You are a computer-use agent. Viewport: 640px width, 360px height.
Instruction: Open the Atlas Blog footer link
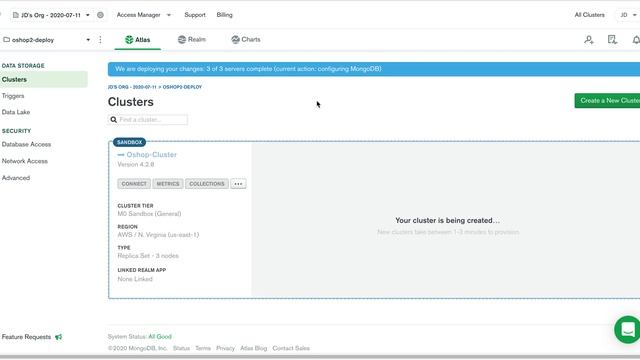[253, 349]
